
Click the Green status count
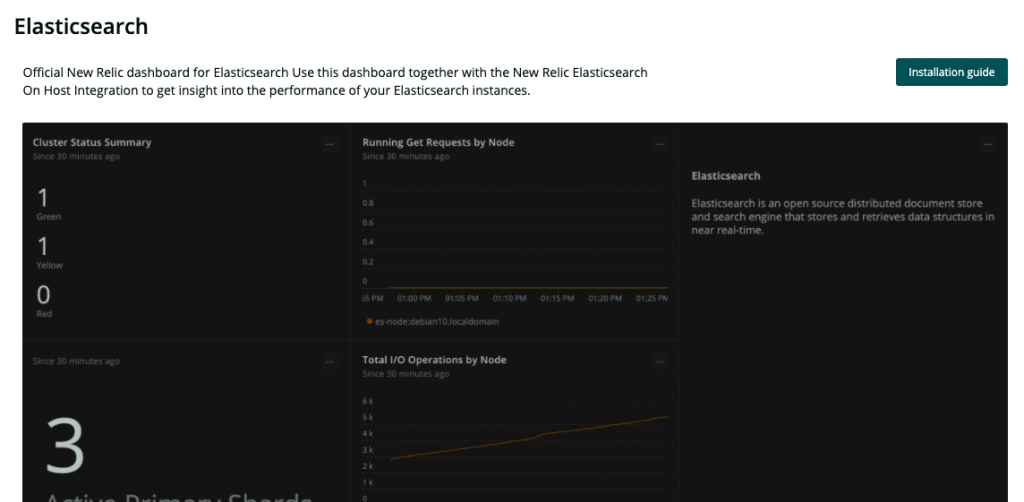43,198
